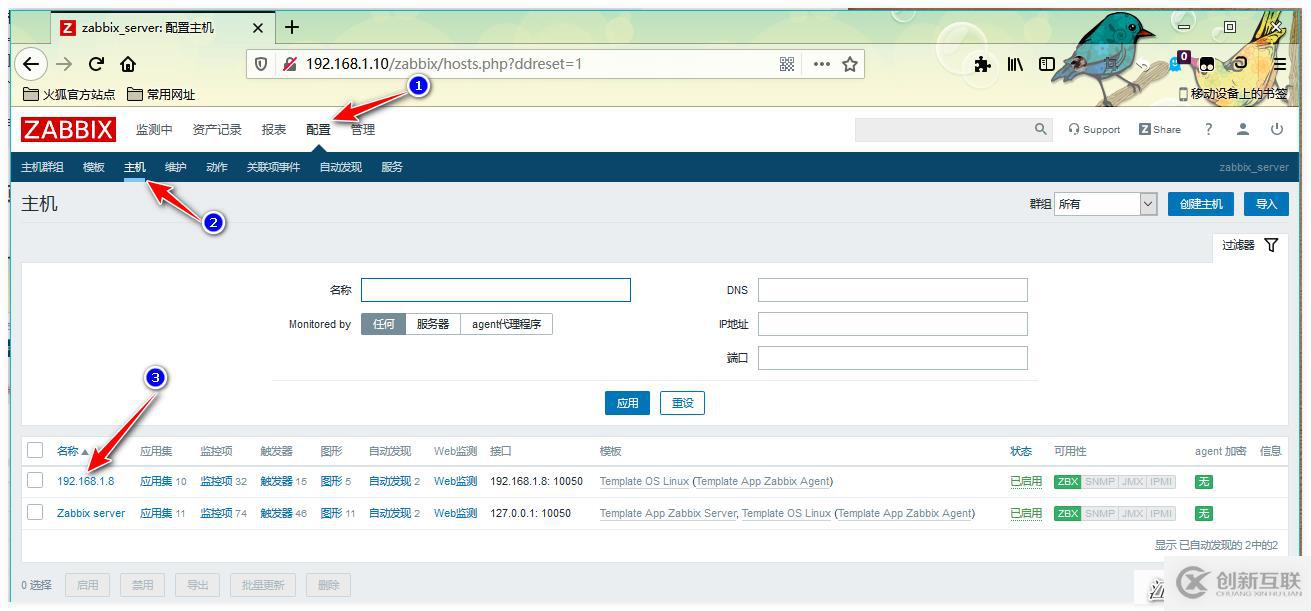Click the green ZBX availability indicator
Viewport: 1311px width, 611px height.
click(x=1067, y=481)
